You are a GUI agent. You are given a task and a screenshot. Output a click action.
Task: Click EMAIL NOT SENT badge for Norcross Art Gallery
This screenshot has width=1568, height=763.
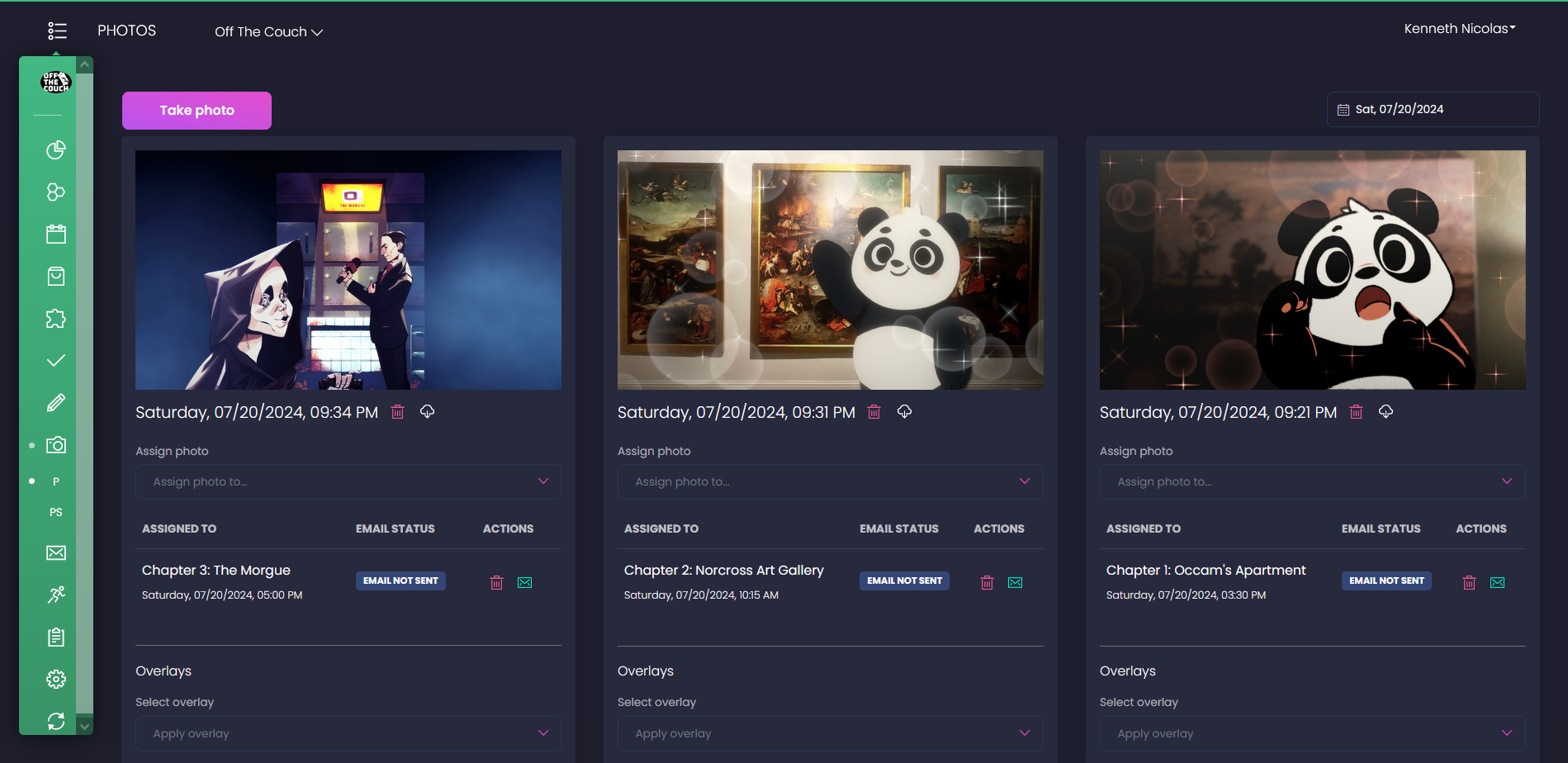pos(904,581)
